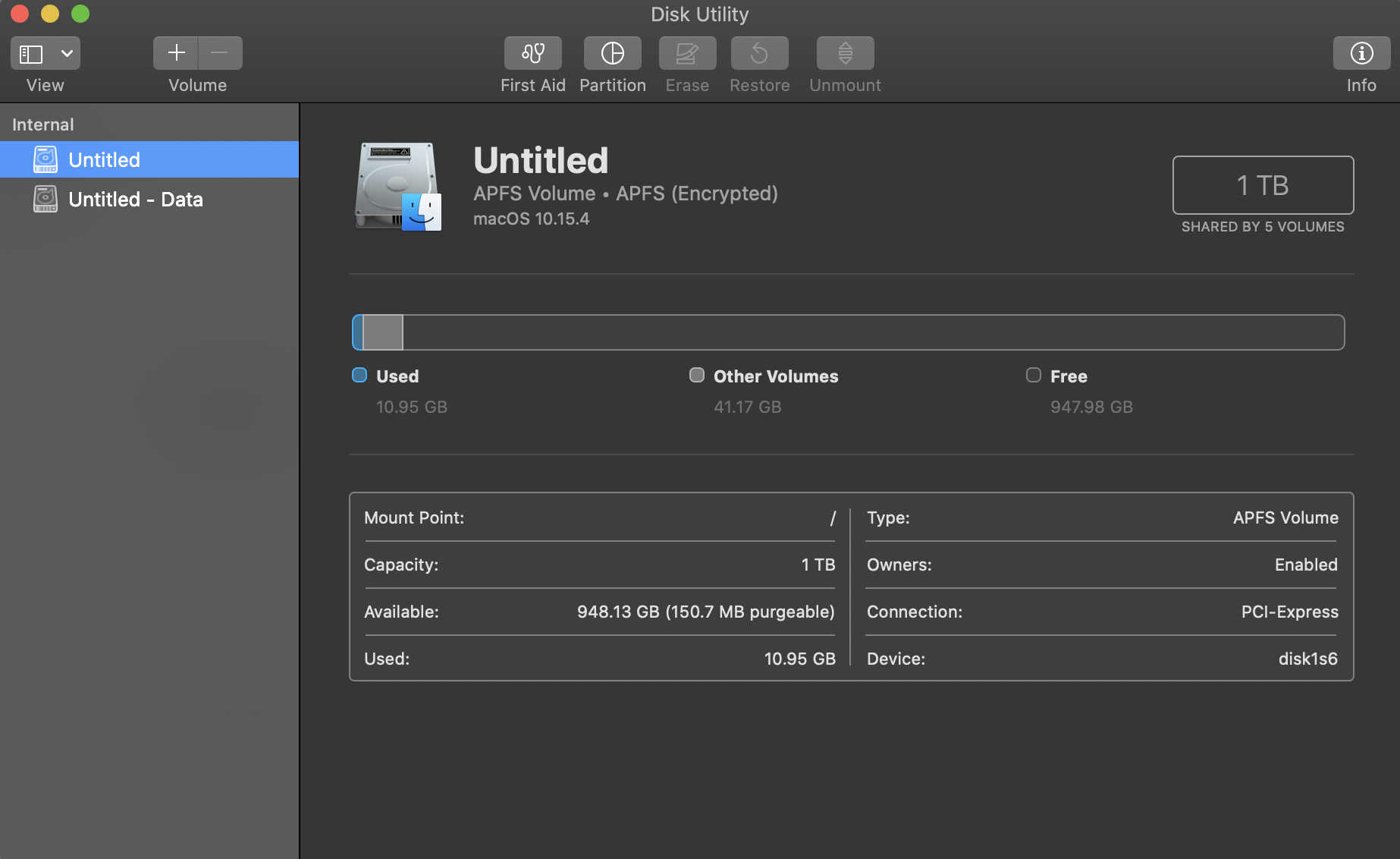Run First Aid on the volume

pos(533,53)
